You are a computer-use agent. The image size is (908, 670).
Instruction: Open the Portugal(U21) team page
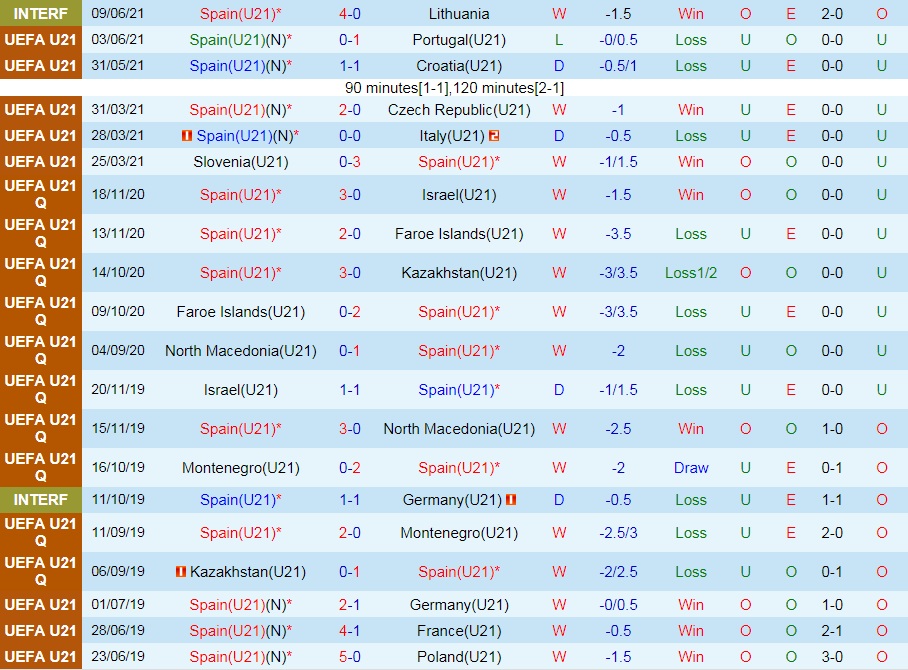click(x=459, y=40)
